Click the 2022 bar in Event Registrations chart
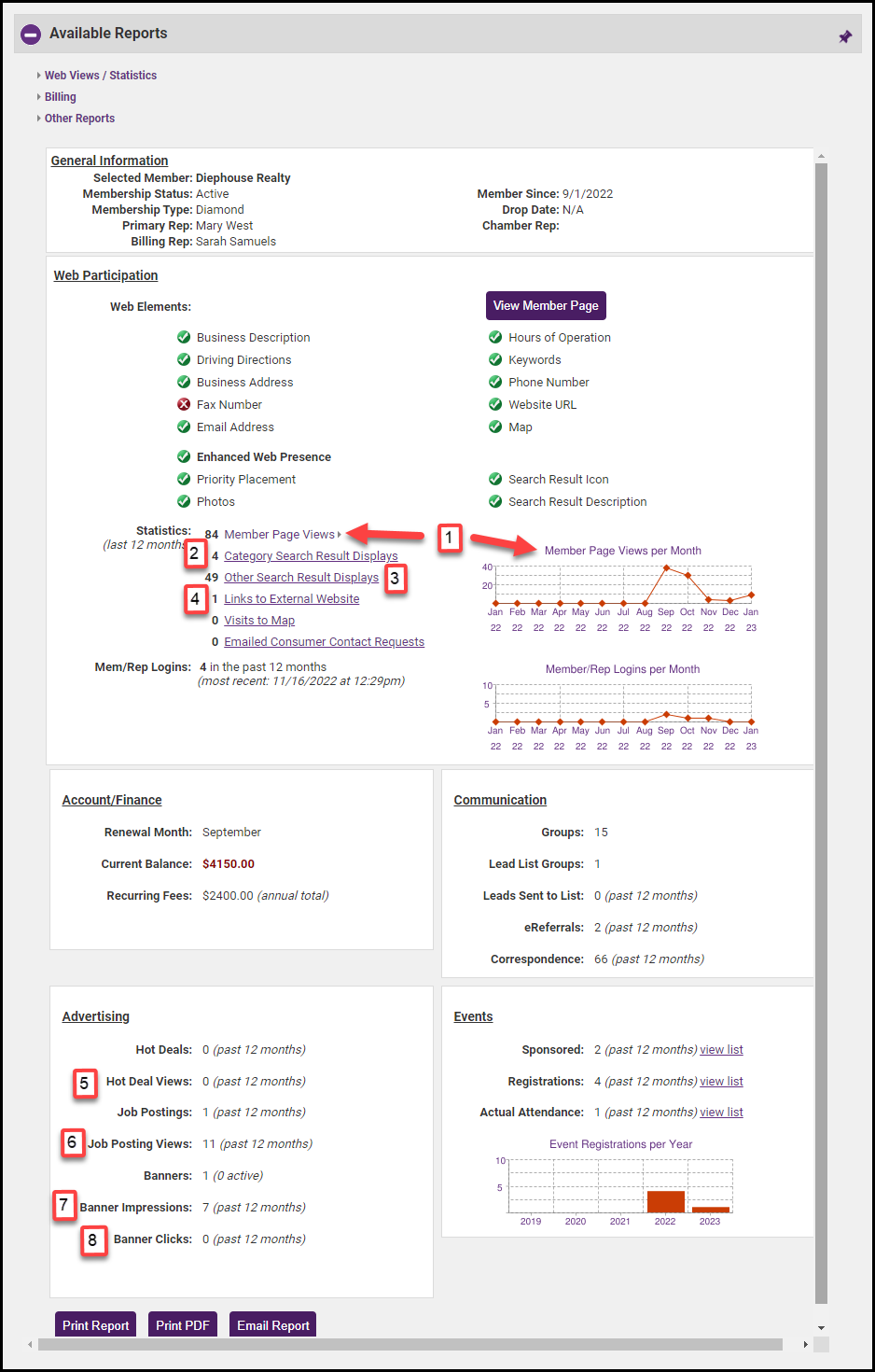Image resolution: width=875 pixels, height=1372 pixels. [665, 1201]
